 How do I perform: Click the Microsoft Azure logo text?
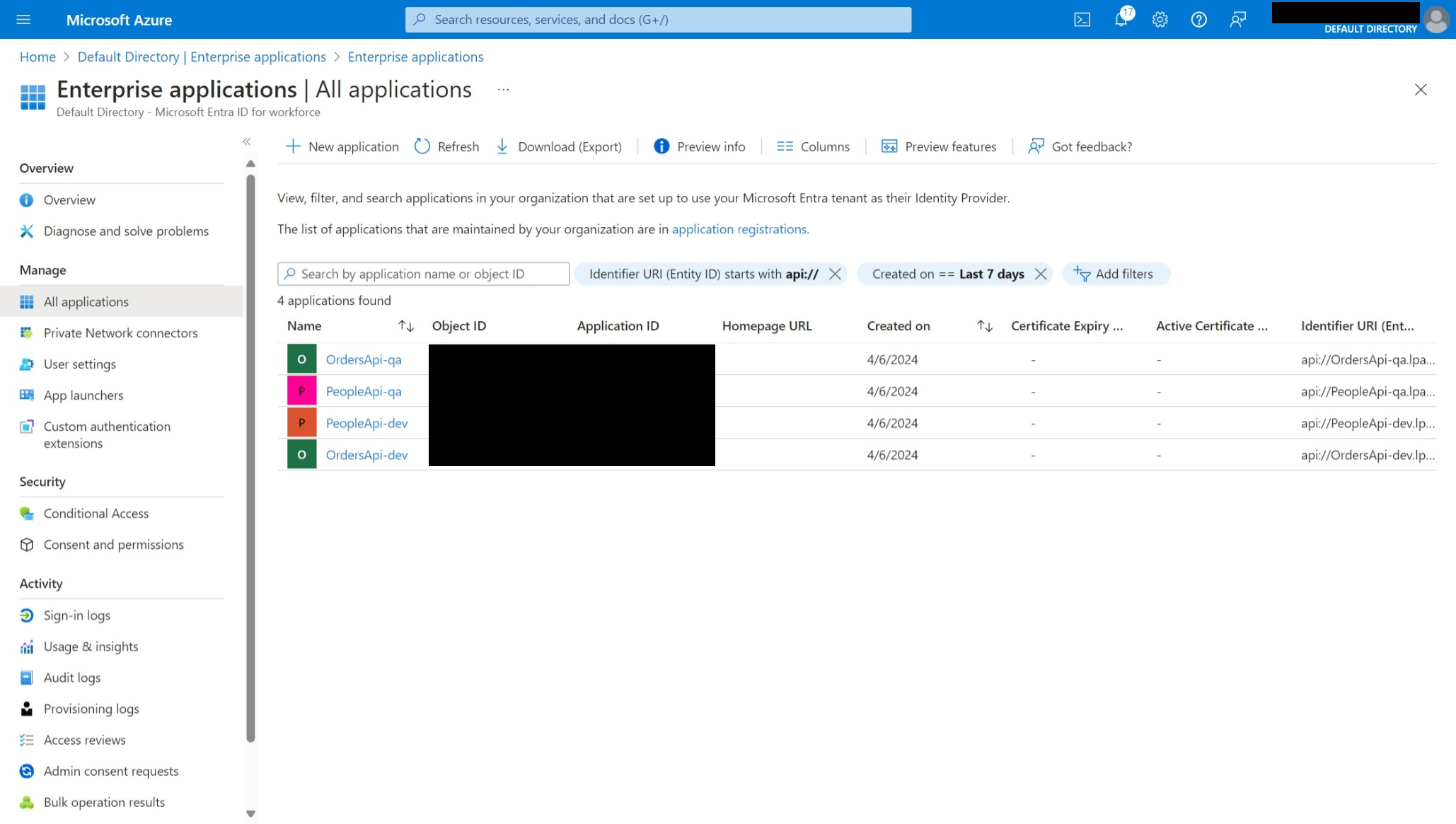coord(119,20)
